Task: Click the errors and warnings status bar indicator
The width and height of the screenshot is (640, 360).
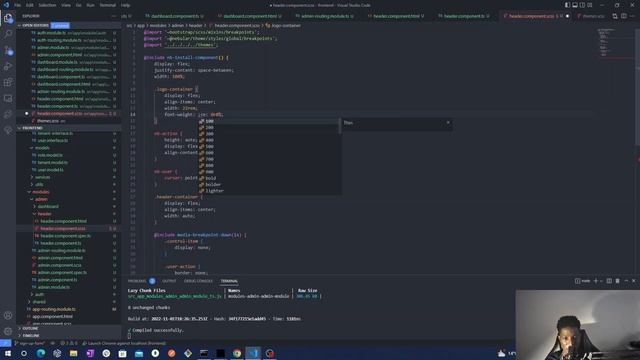Action: coord(69,343)
